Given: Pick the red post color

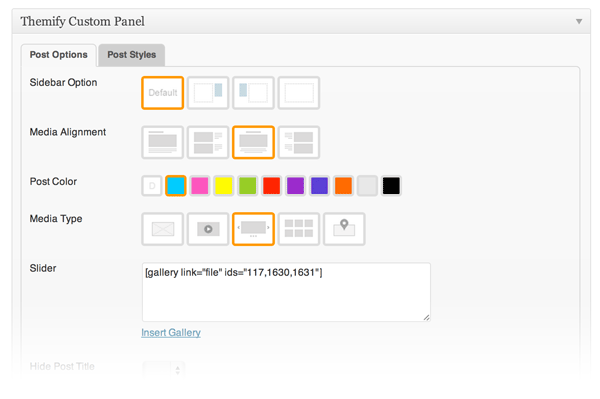Looking at the screenshot, I should 272,186.
